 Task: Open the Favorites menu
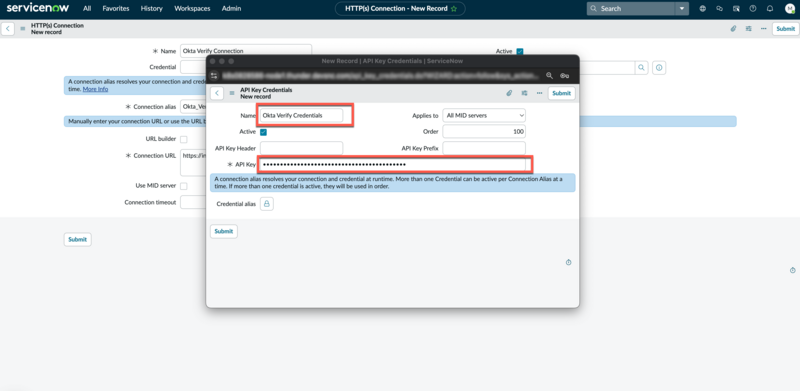click(x=116, y=9)
